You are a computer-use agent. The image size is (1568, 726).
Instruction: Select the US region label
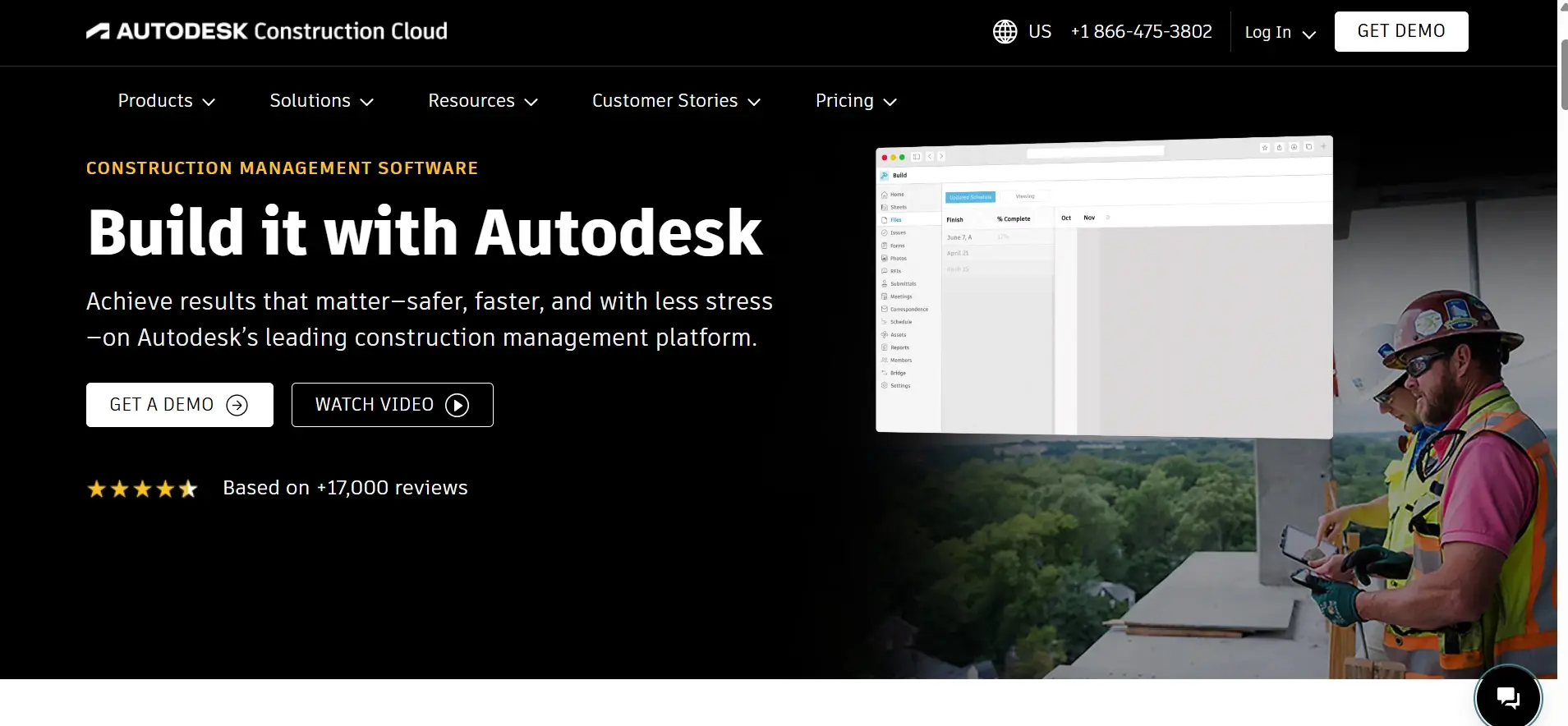coord(1040,32)
